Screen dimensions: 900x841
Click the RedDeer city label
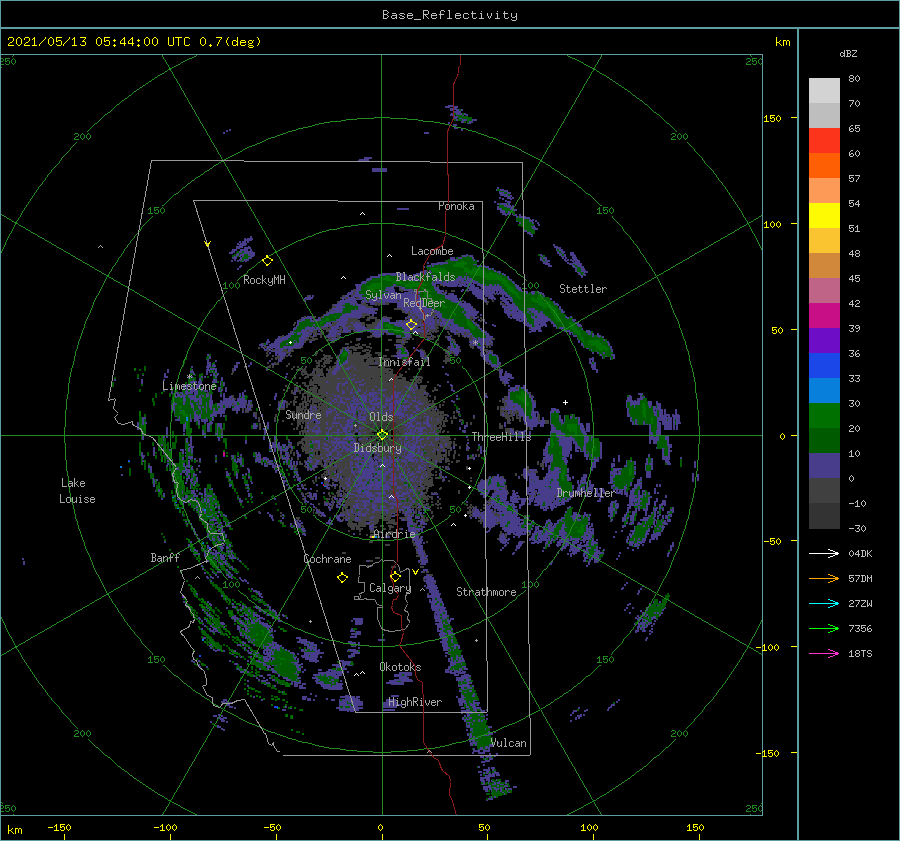[424, 303]
